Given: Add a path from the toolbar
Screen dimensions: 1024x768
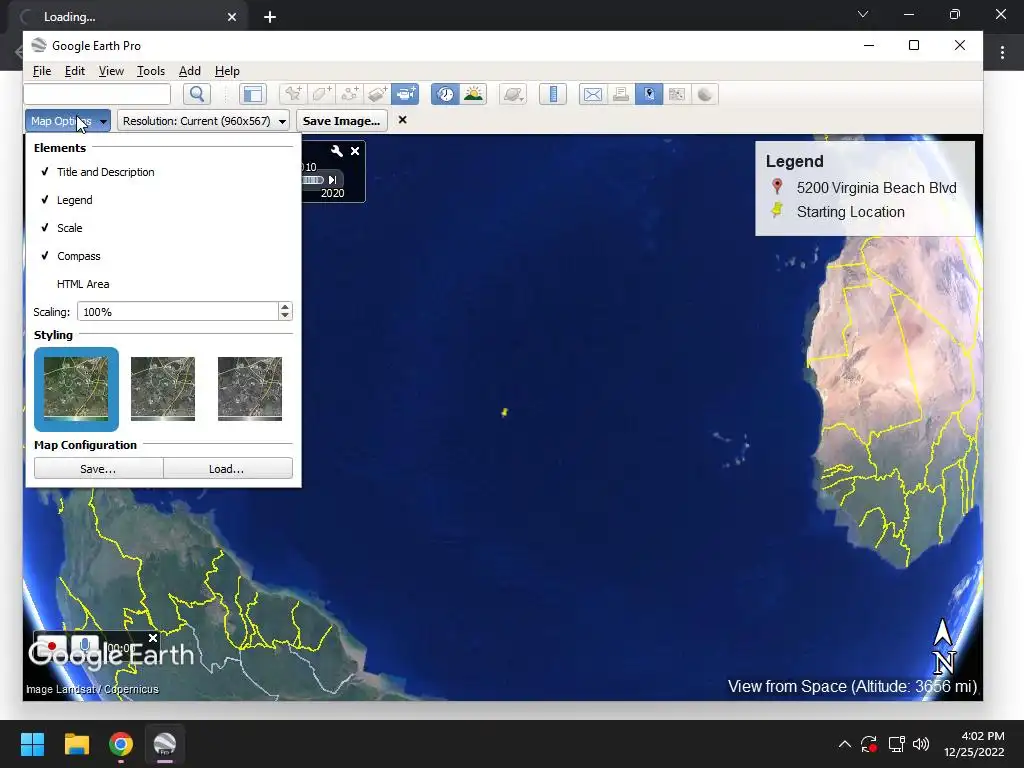Looking at the screenshot, I should point(349,94).
